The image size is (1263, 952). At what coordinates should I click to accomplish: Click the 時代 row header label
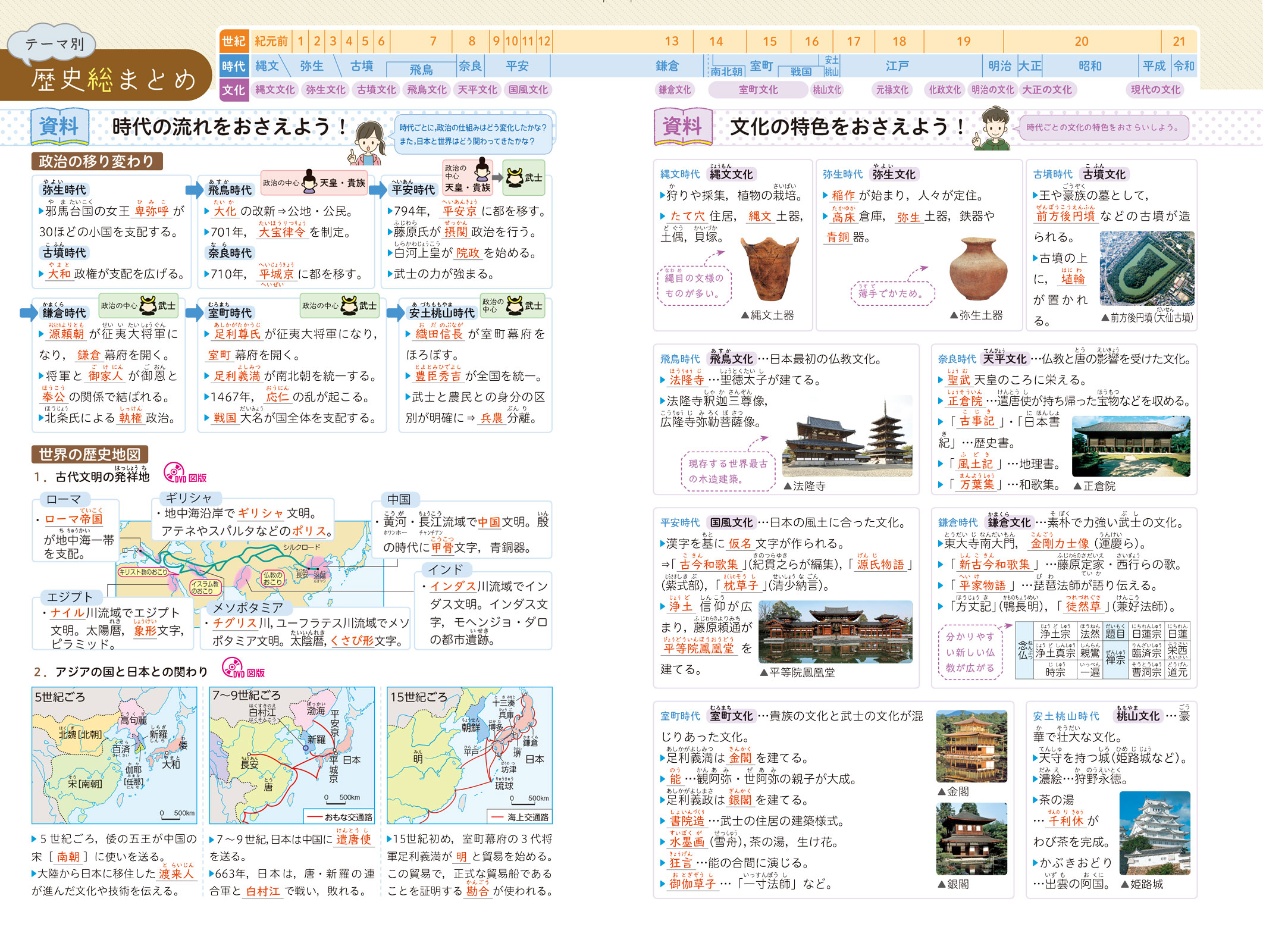coord(234,66)
